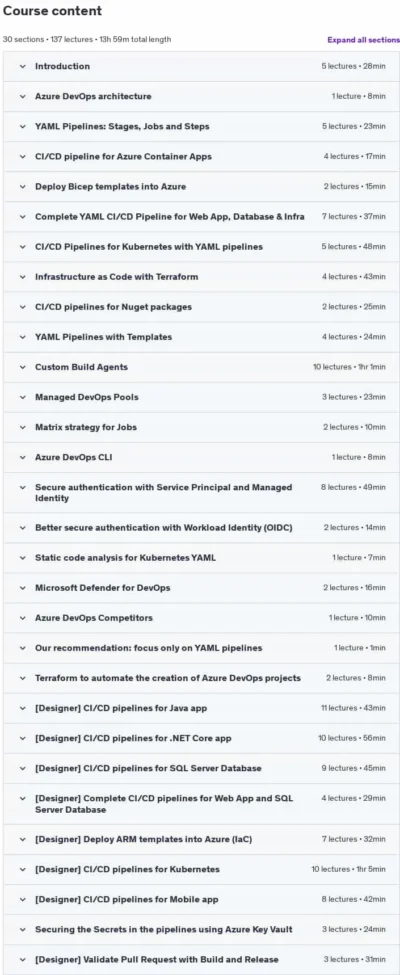Open CI/CD pipelines for Nuget packages section

pyautogui.click(x=113, y=307)
